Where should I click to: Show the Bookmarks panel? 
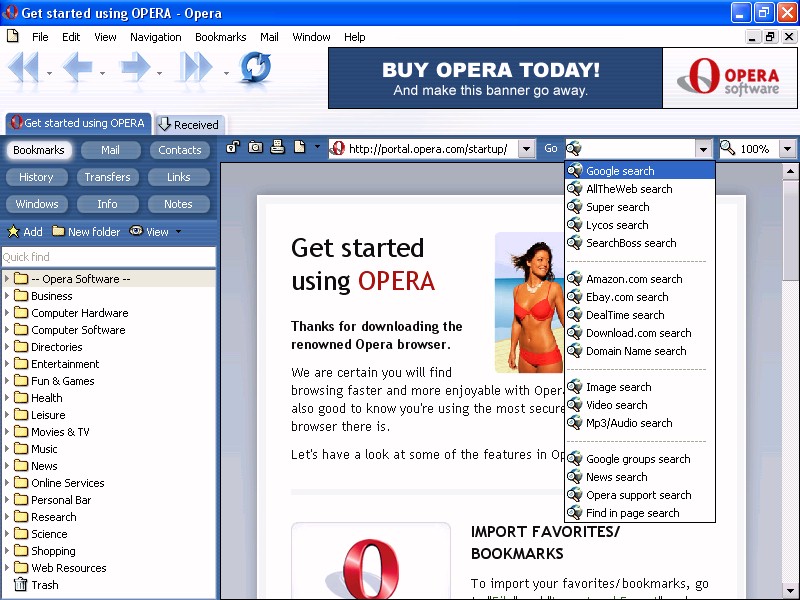point(39,150)
